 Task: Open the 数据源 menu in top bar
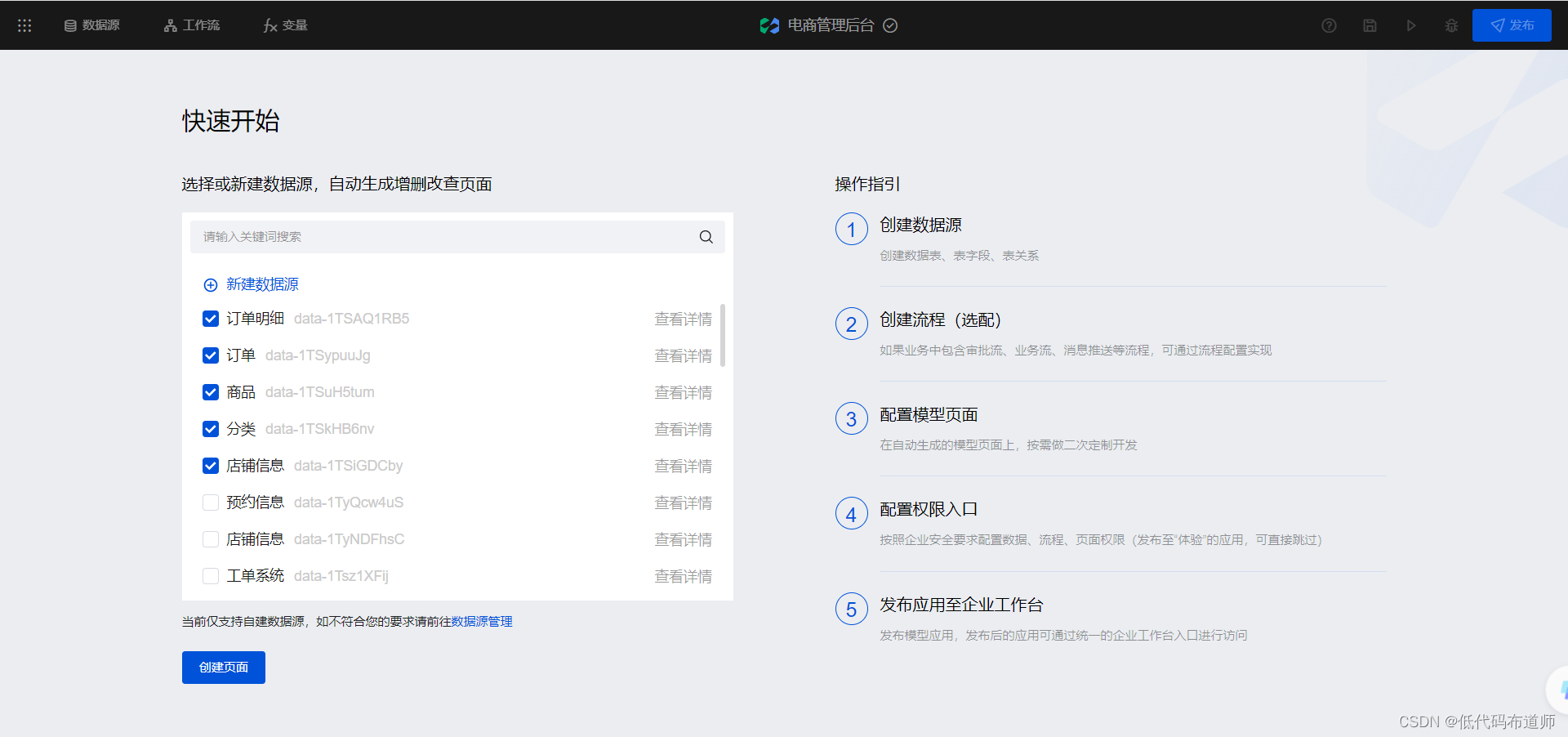click(92, 25)
